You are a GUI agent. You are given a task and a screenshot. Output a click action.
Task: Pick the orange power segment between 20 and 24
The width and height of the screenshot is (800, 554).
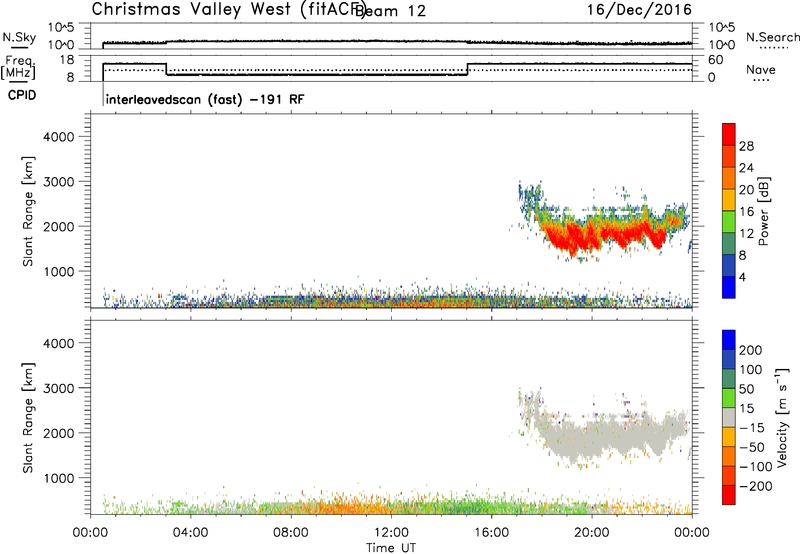(729, 178)
